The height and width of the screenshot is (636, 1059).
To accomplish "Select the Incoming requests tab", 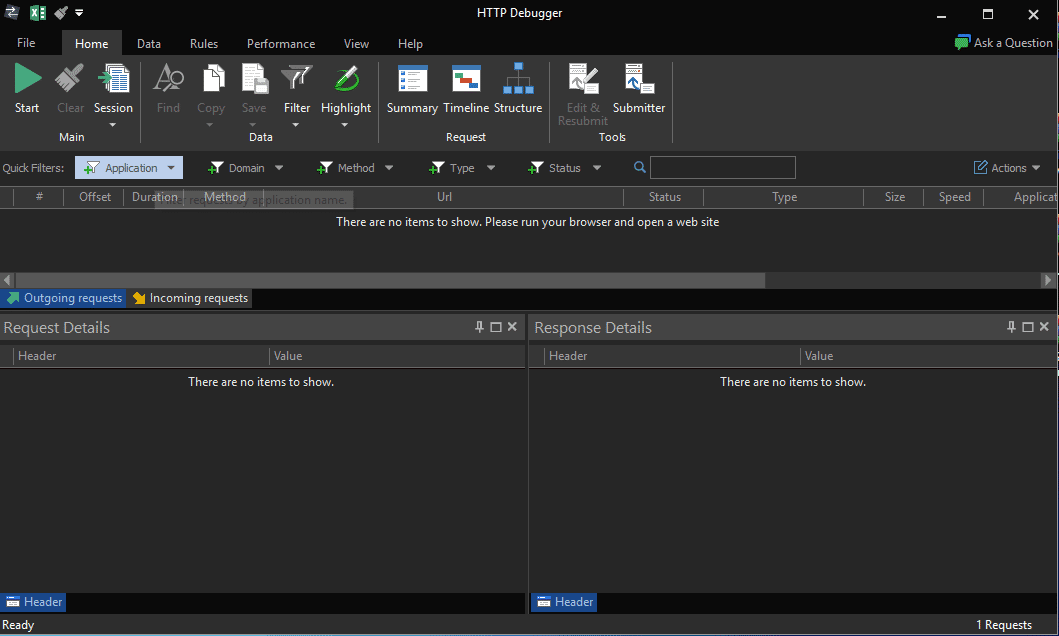I will click(x=190, y=298).
